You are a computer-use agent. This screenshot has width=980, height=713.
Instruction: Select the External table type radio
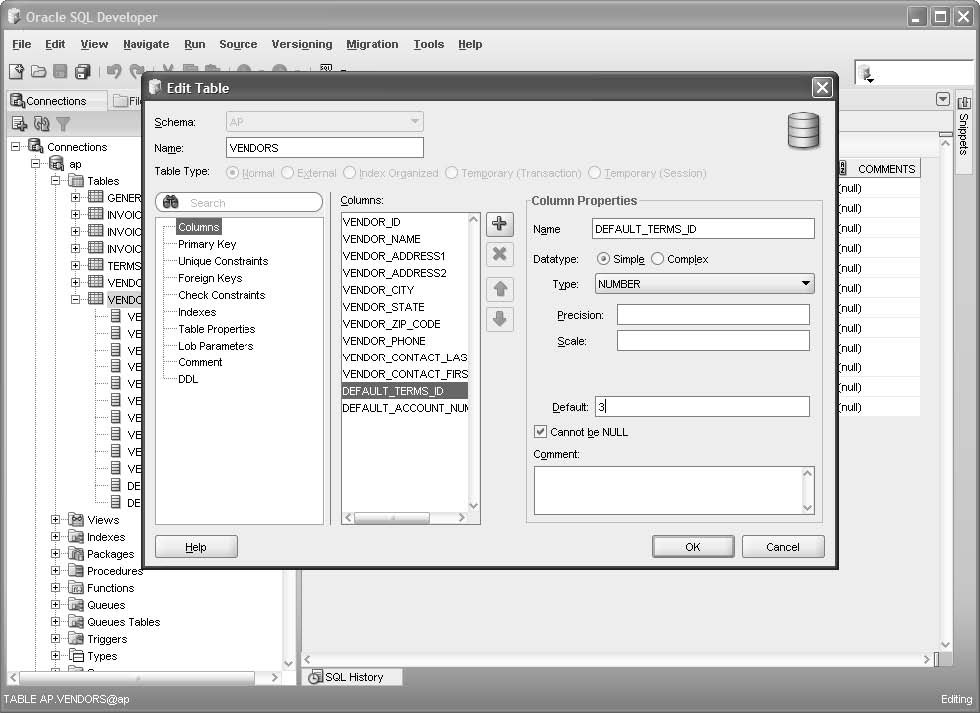tap(288, 172)
